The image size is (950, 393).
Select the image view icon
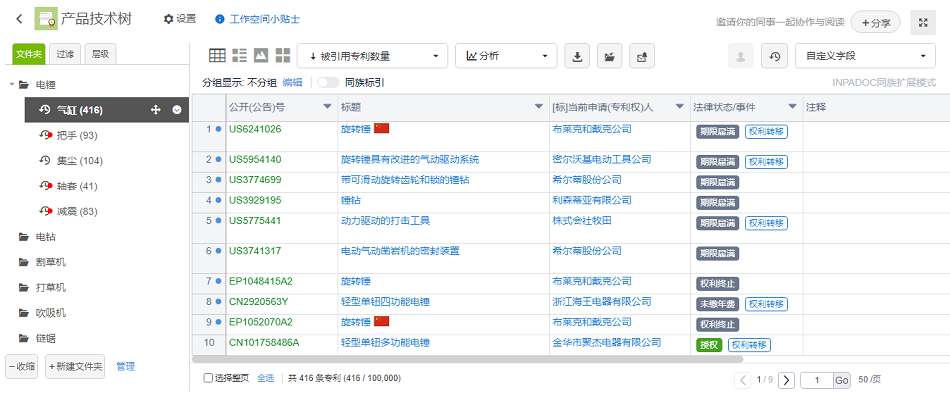pyautogui.click(x=261, y=56)
